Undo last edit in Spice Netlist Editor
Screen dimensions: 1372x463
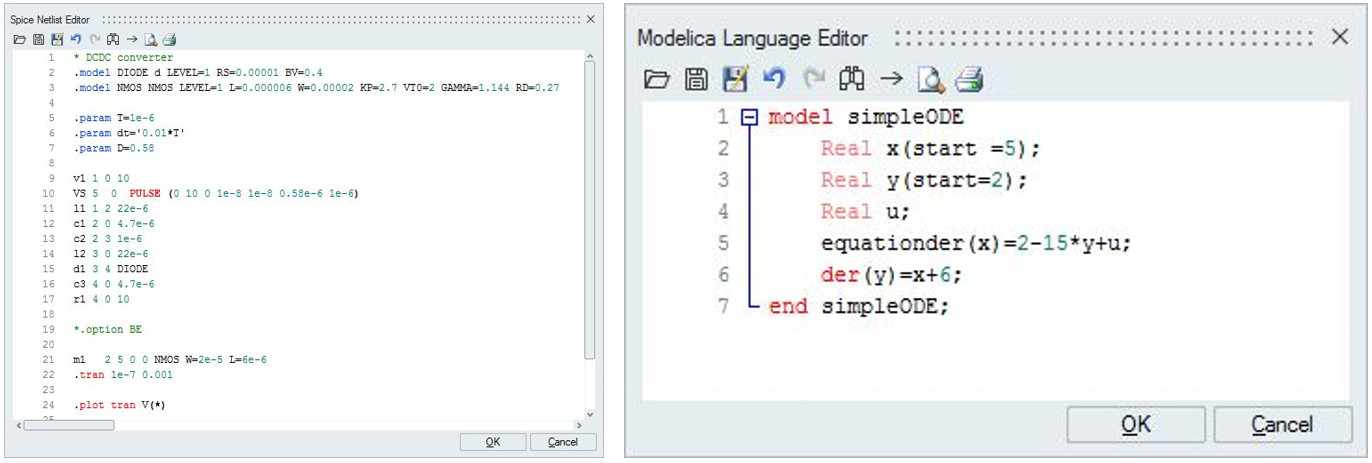click(x=75, y=40)
